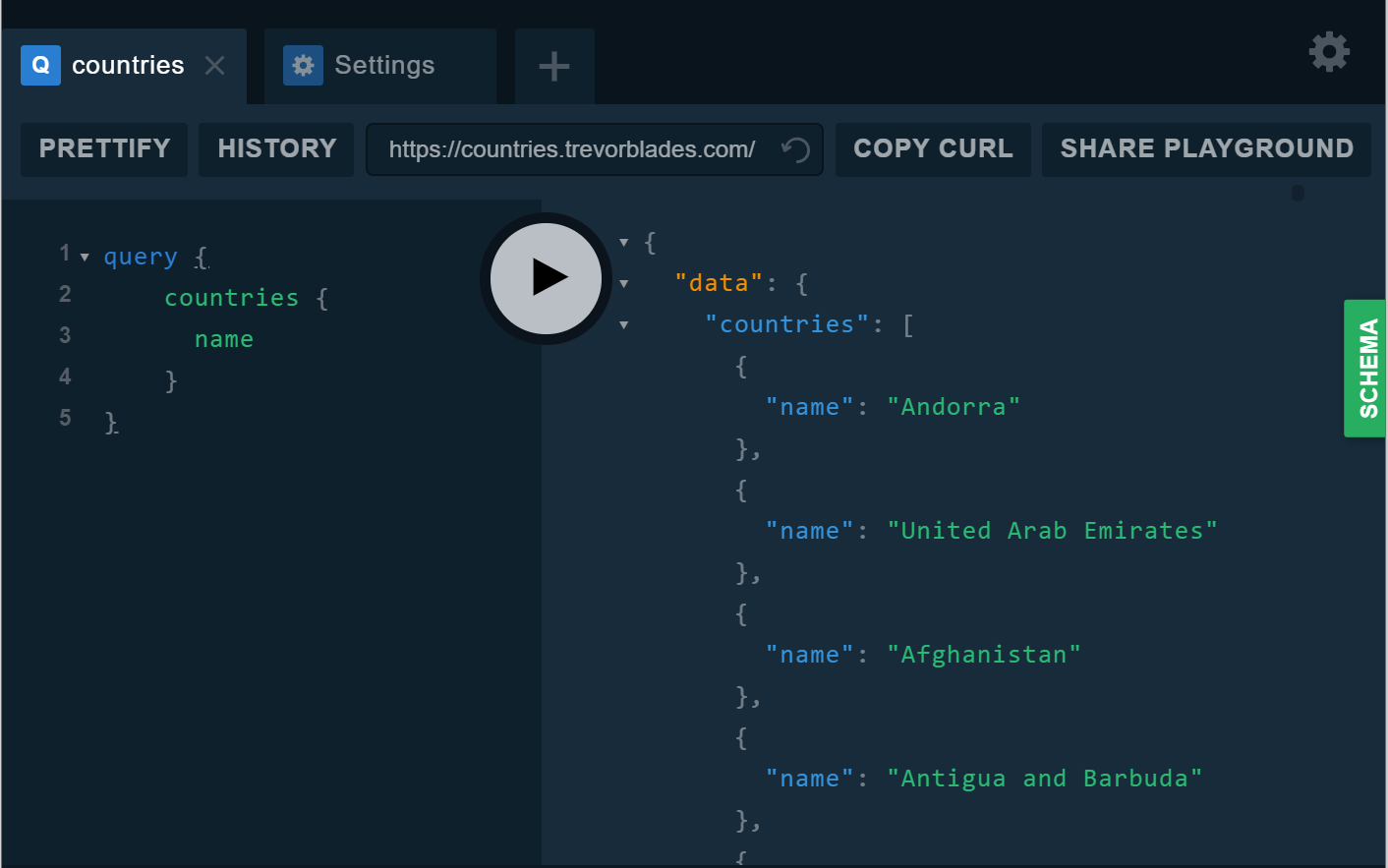Click the name field on line 3
This screenshot has width=1388, height=868.
224,339
